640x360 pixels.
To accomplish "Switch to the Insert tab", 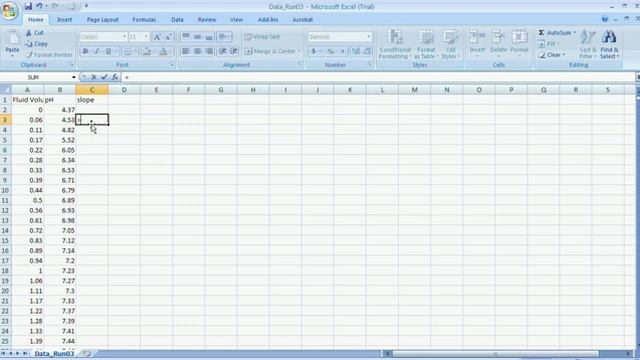I will [64, 20].
